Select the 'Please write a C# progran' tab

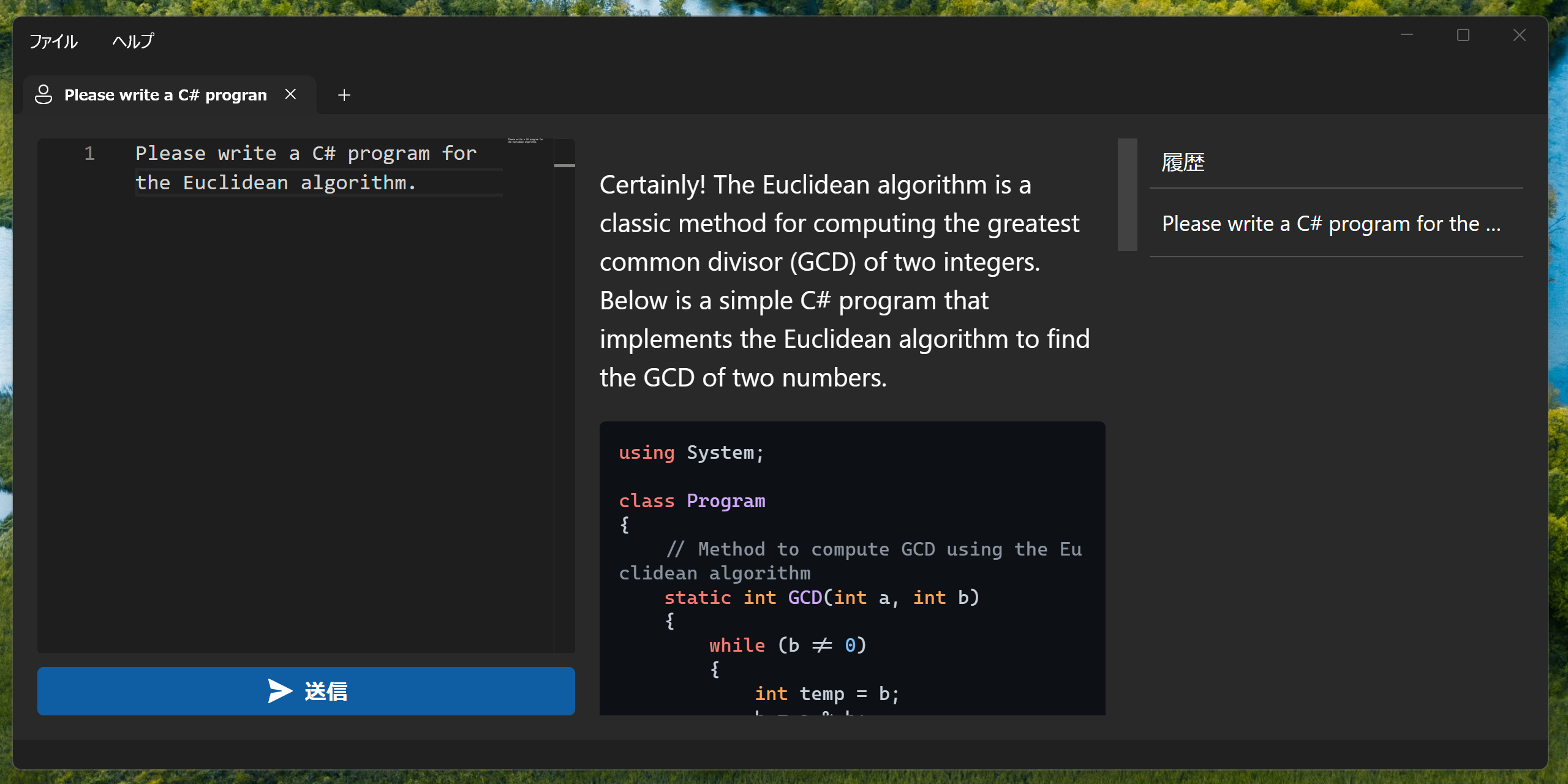165,95
